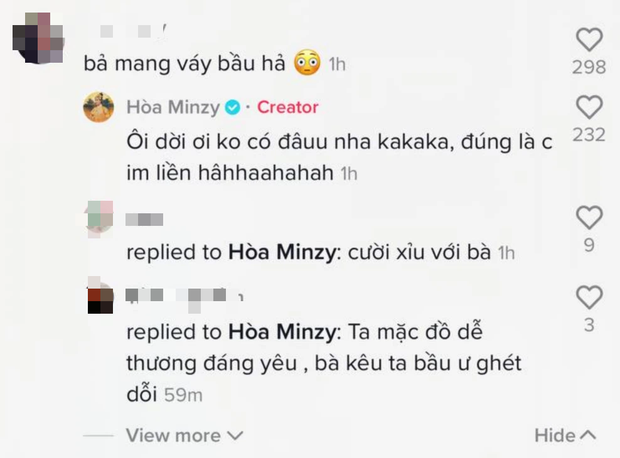Screen dimensions: 620x458
Task: Click the red Creator label
Action: click(287, 107)
